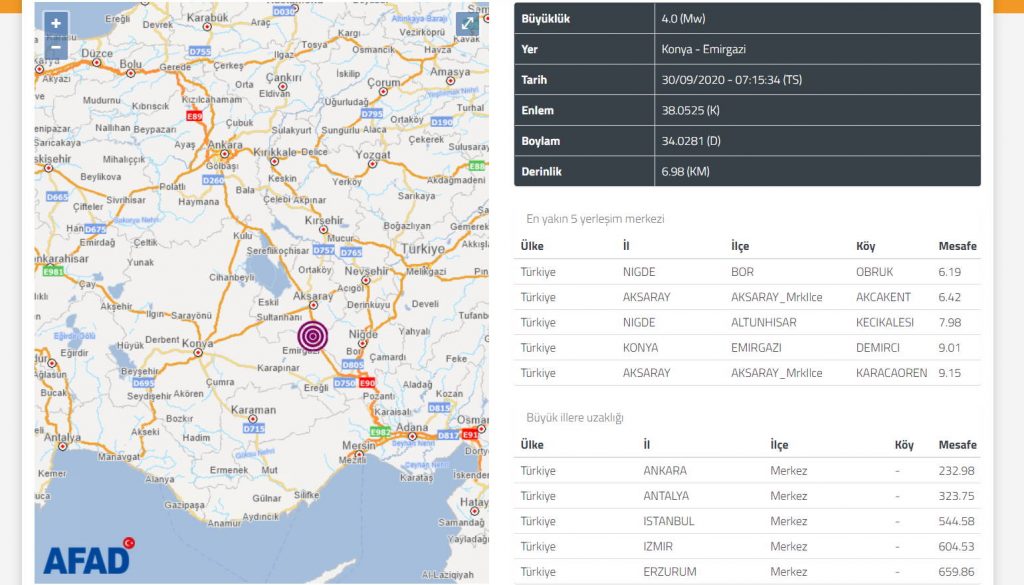Click the E982 road shield near Mersin
Screen dimensions: 1024x585
click(380, 431)
